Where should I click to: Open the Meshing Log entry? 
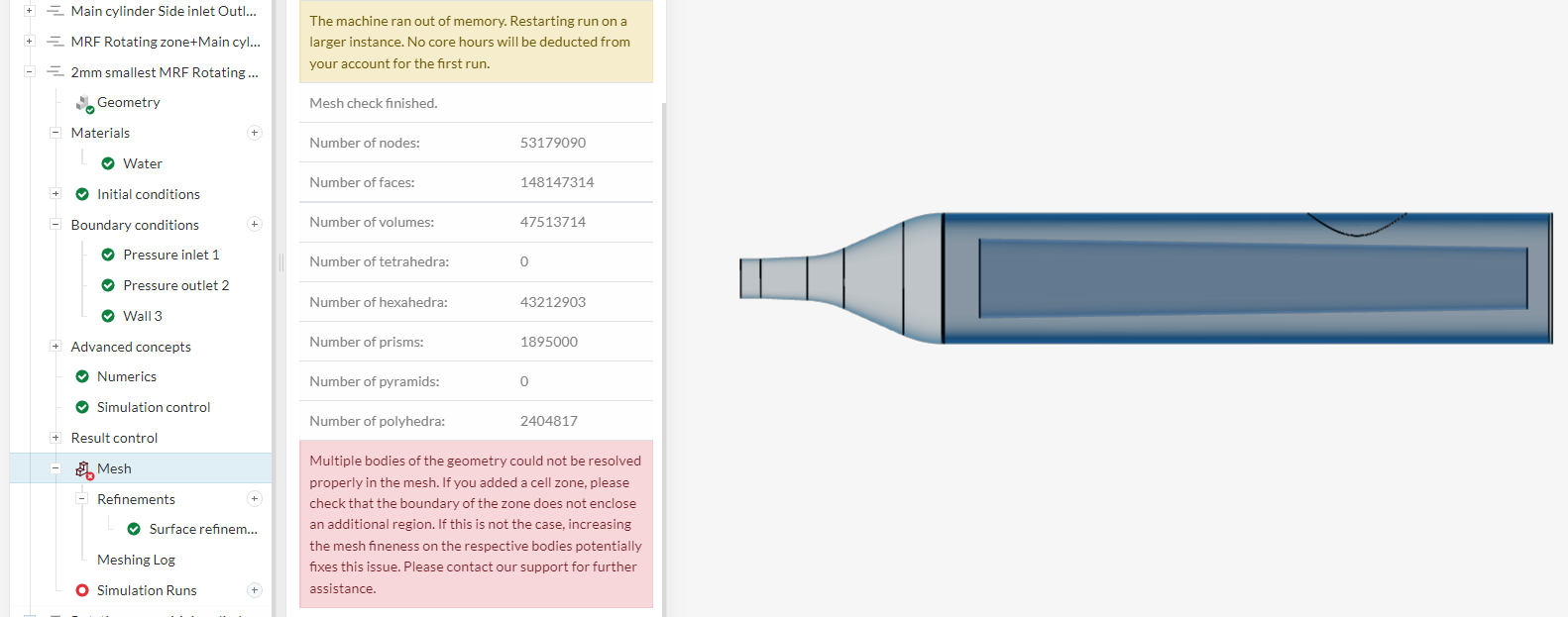pyautogui.click(x=136, y=560)
